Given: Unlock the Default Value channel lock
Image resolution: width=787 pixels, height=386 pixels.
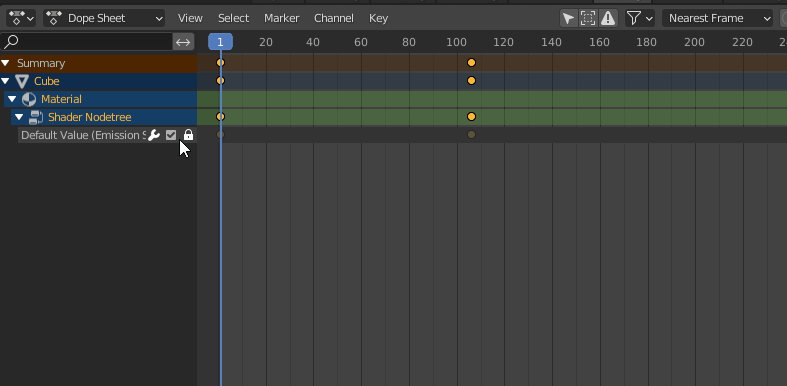Looking at the screenshot, I should tap(188, 135).
